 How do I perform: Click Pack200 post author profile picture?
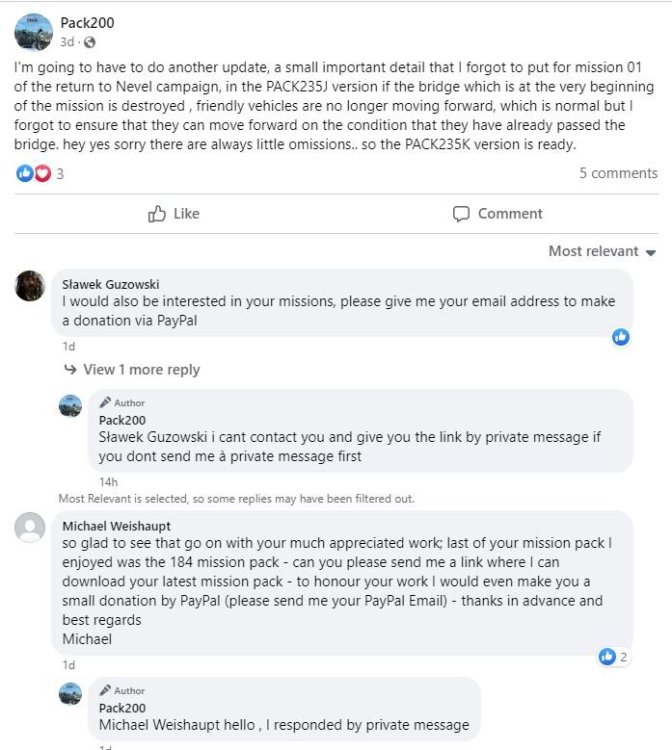click(34, 32)
